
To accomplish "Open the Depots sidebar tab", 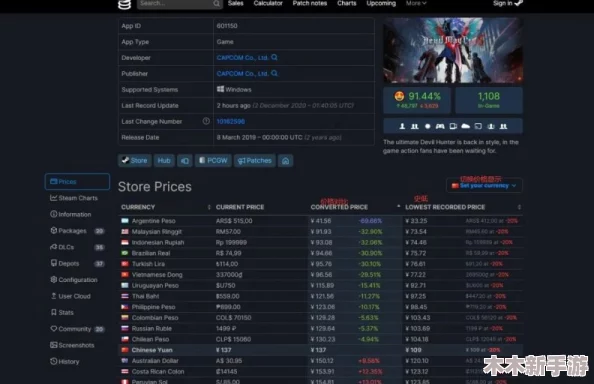I will (77, 263).
